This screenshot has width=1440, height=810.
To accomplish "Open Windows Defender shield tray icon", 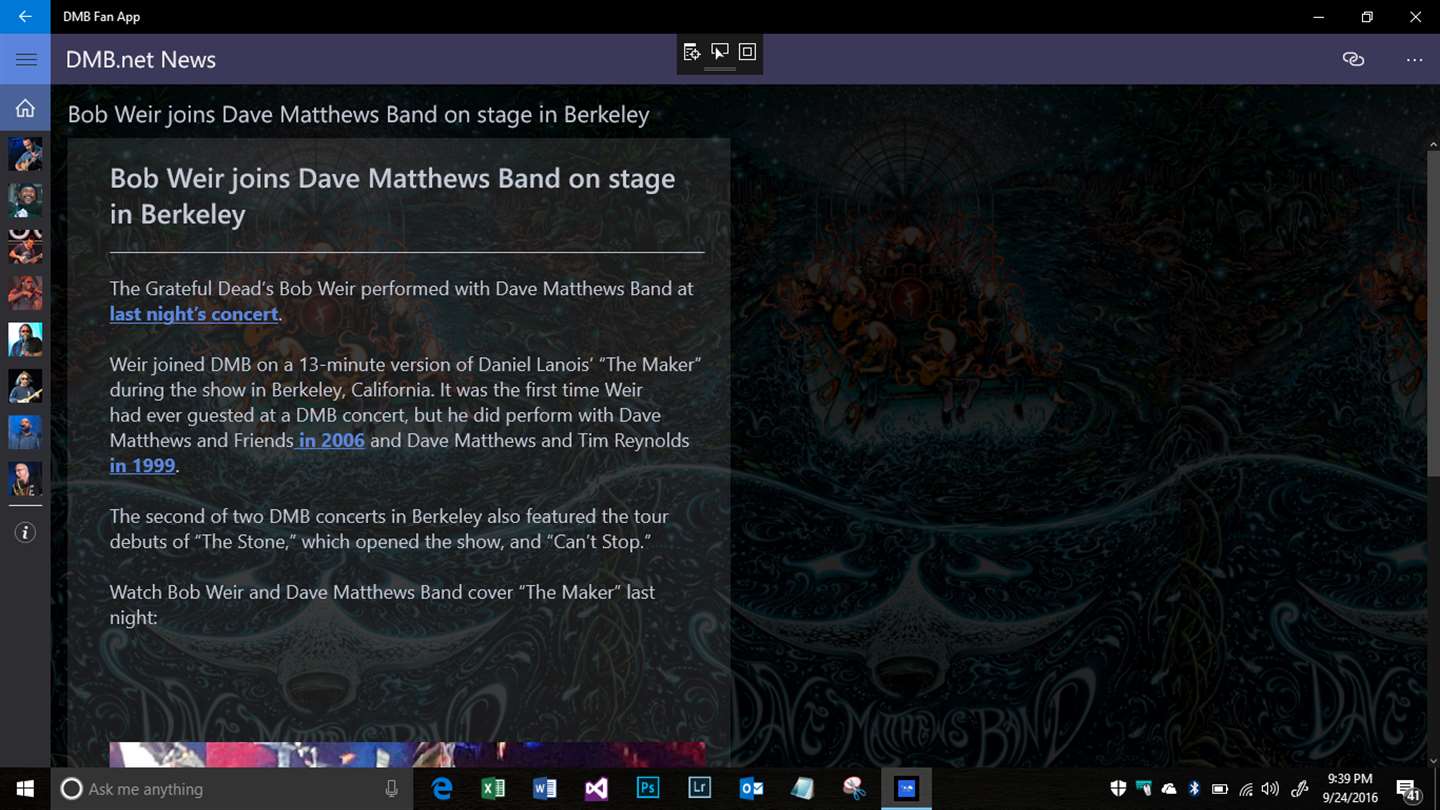I will (x=1118, y=789).
